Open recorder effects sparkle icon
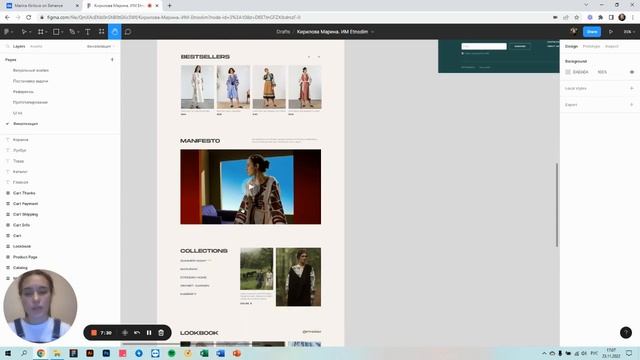The image size is (640, 360). coord(125,333)
